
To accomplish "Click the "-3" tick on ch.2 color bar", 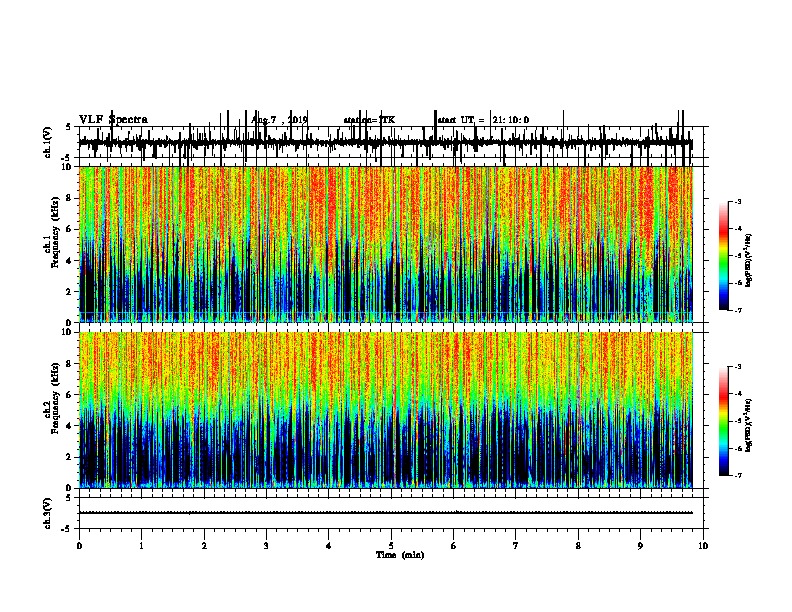I will (738, 367).
